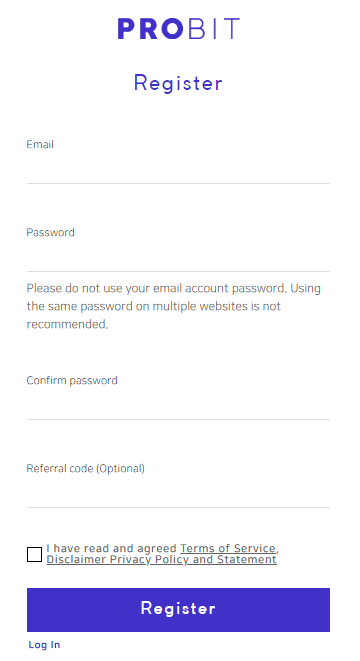
Task: Open the Terms of Service link
Action: (229, 548)
